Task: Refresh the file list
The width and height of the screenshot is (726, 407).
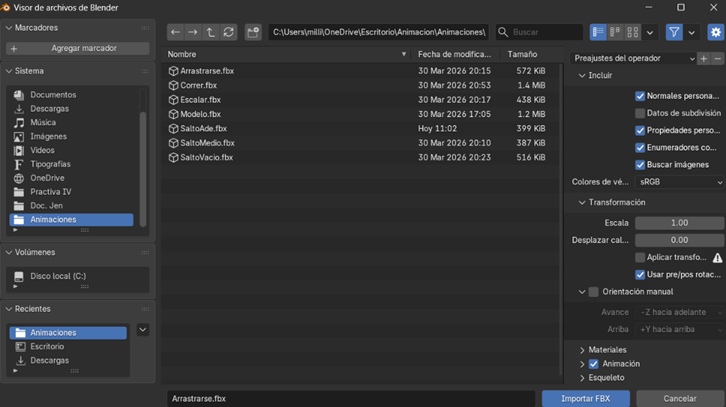Action: point(228,32)
